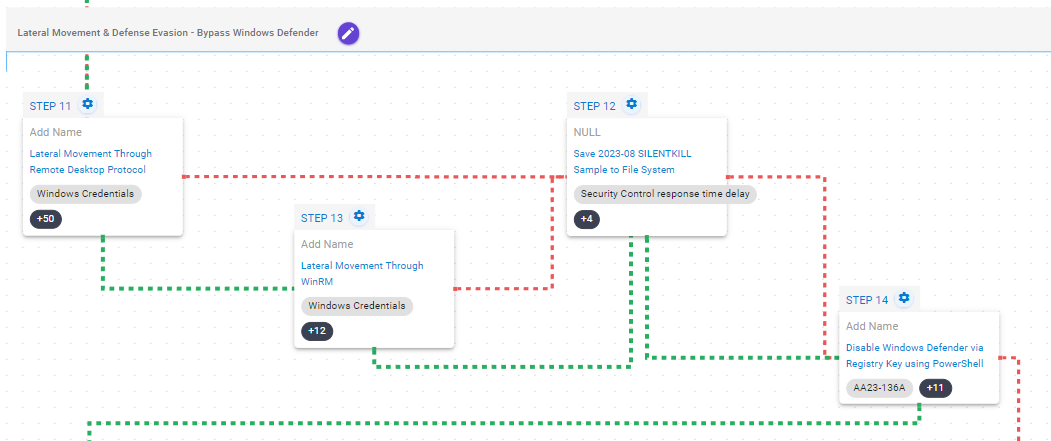
Task: Click the purple pencil edit icon
Action: [x=348, y=33]
